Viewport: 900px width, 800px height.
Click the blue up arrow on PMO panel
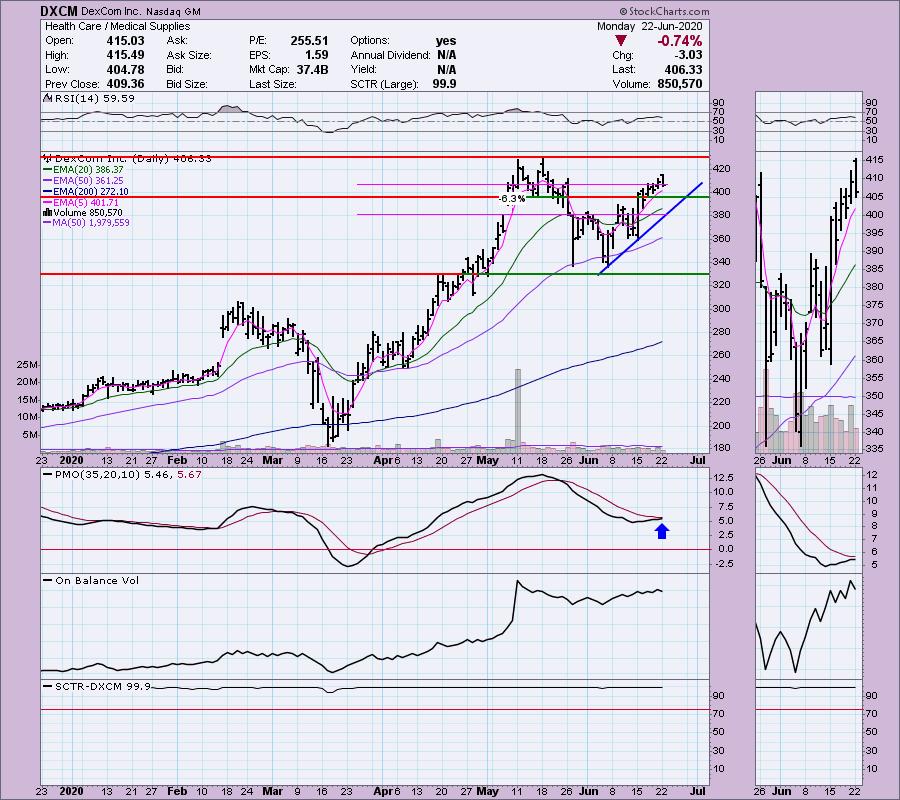662,531
